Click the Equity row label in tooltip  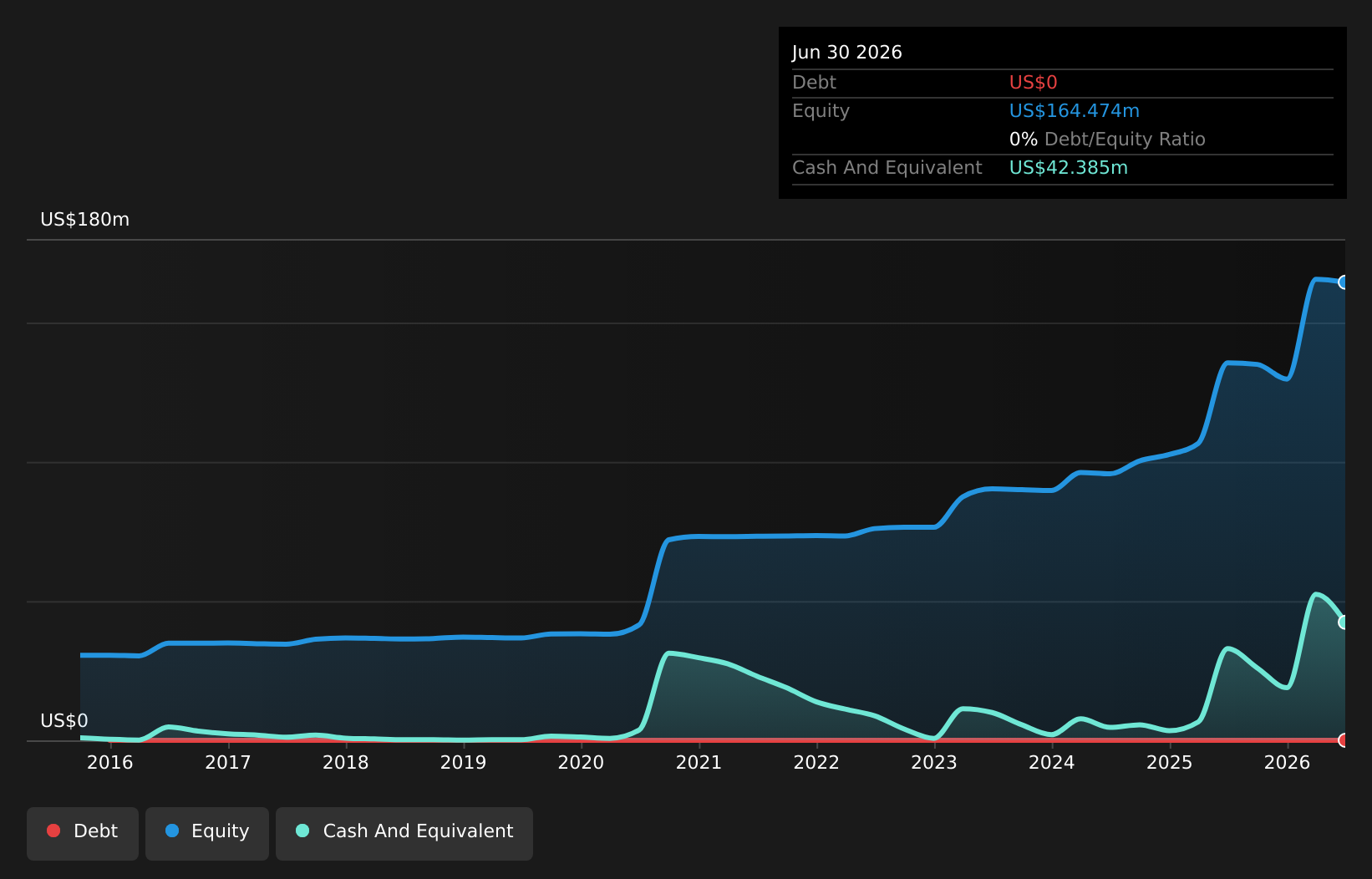tap(821, 111)
